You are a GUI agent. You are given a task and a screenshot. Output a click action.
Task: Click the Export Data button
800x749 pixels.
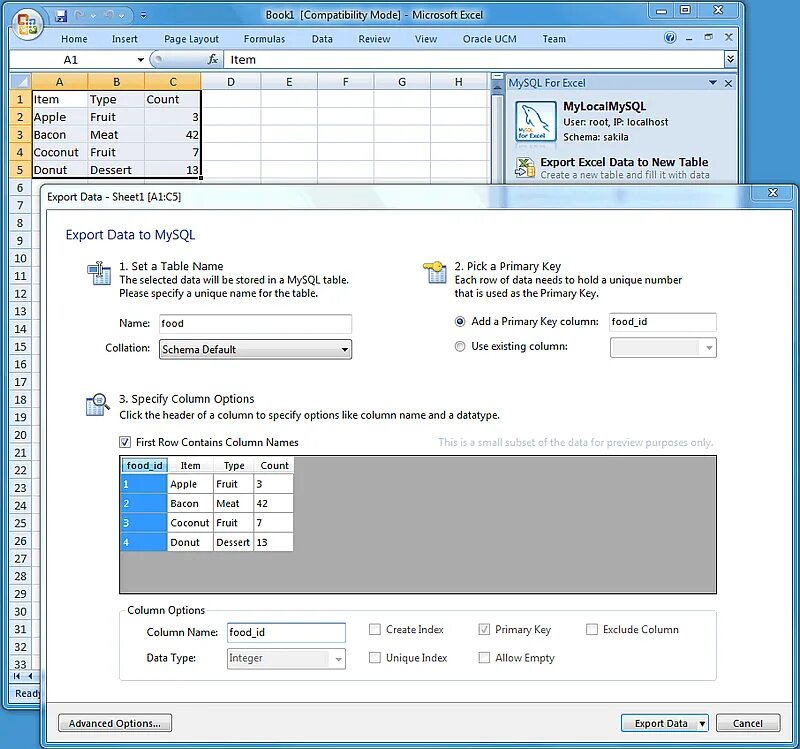[x=660, y=723]
